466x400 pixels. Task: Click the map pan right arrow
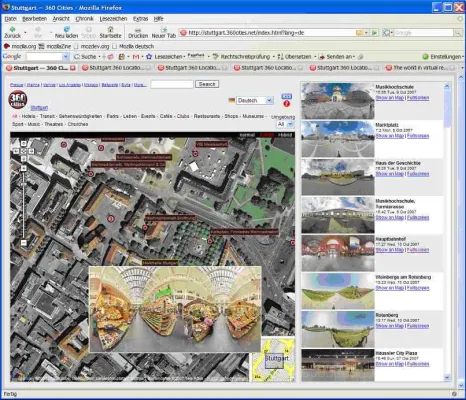click(x=31, y=151)
